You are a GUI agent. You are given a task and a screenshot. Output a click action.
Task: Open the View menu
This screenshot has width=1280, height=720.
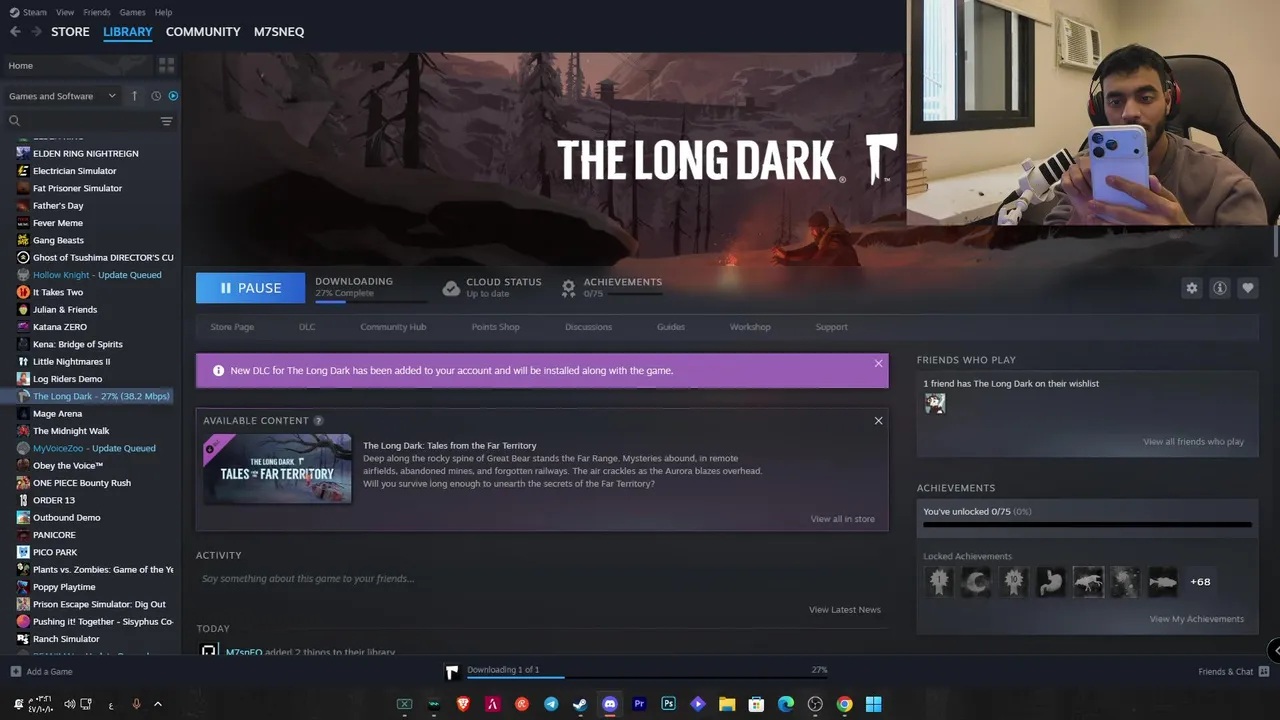(65, 12)
